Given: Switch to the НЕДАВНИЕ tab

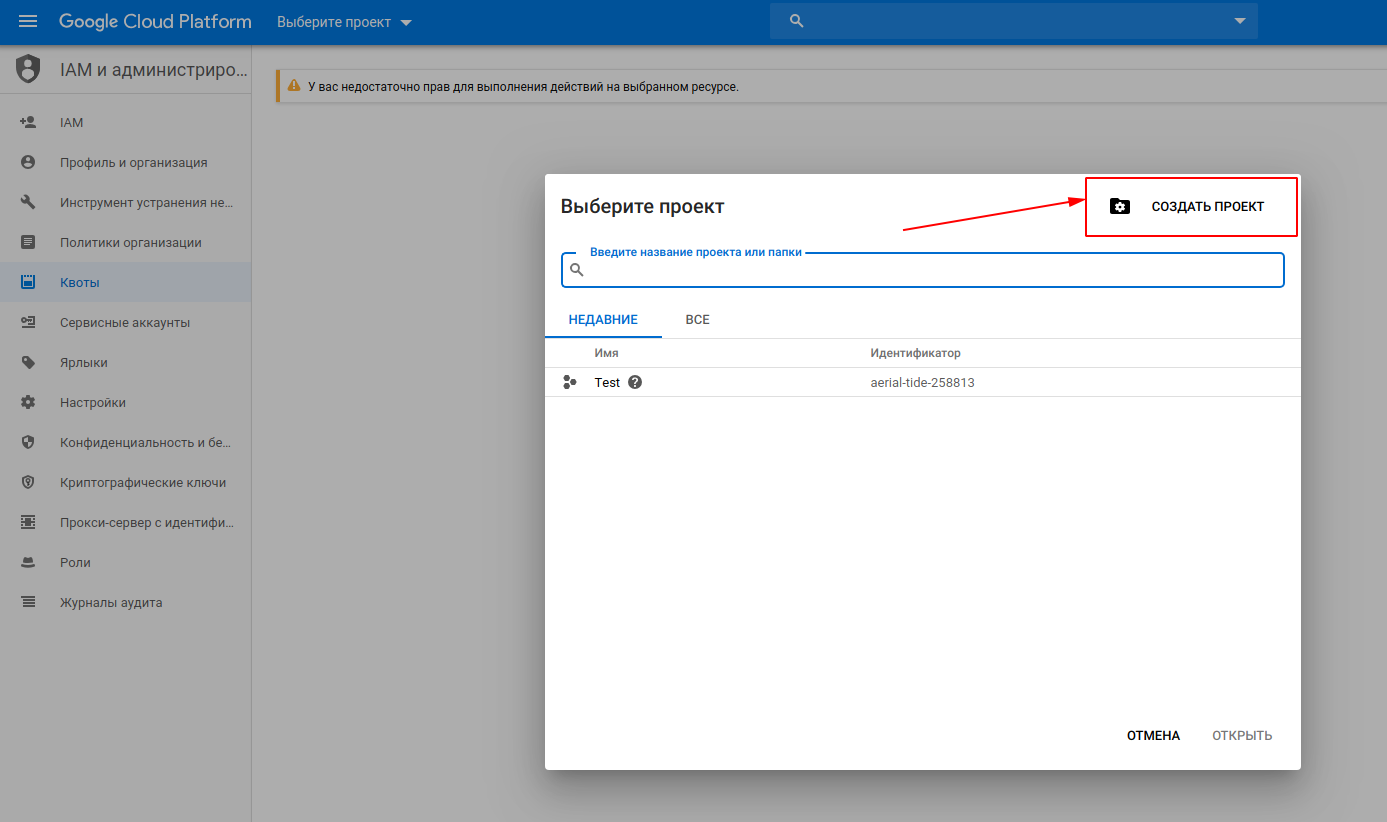Looking at the screenshot, I should pos(603,319).
